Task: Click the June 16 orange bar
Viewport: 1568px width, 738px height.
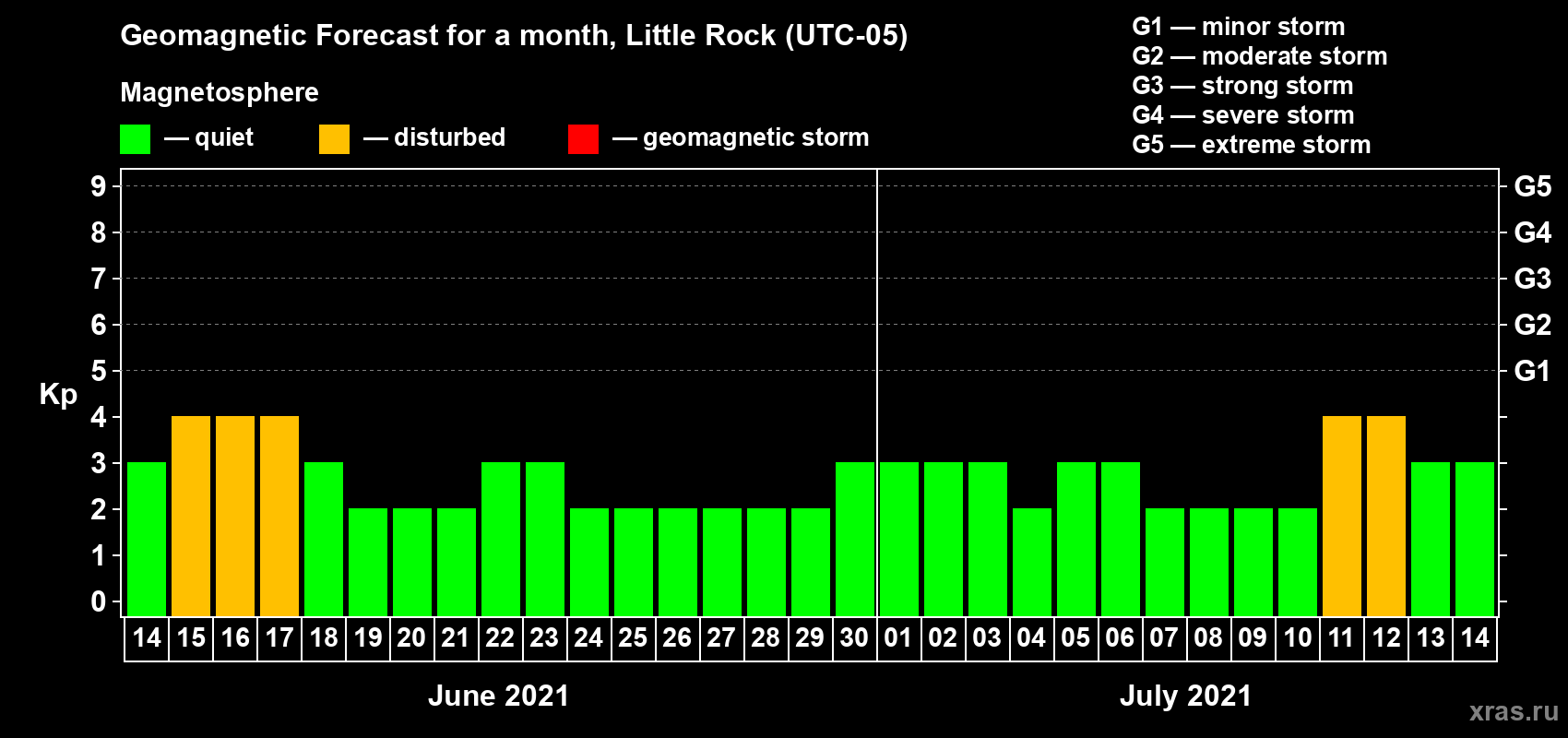Action: 235,516
